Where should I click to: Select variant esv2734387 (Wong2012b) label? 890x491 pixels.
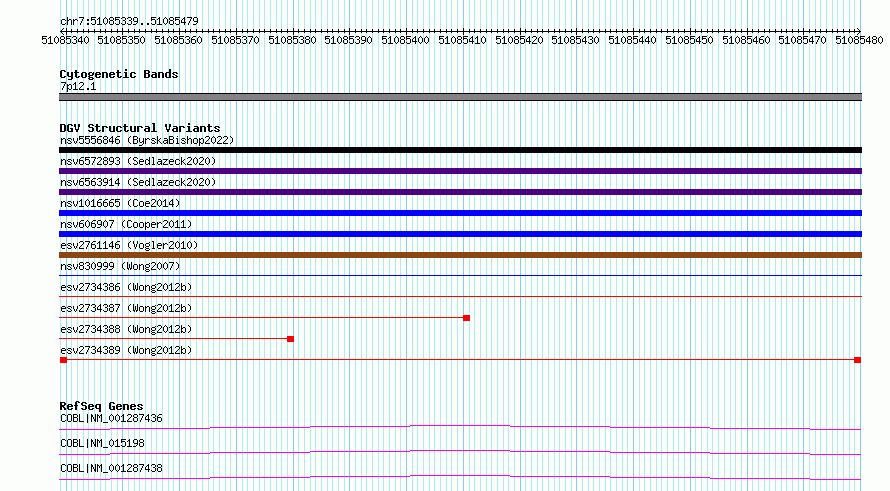click(126, 308)
